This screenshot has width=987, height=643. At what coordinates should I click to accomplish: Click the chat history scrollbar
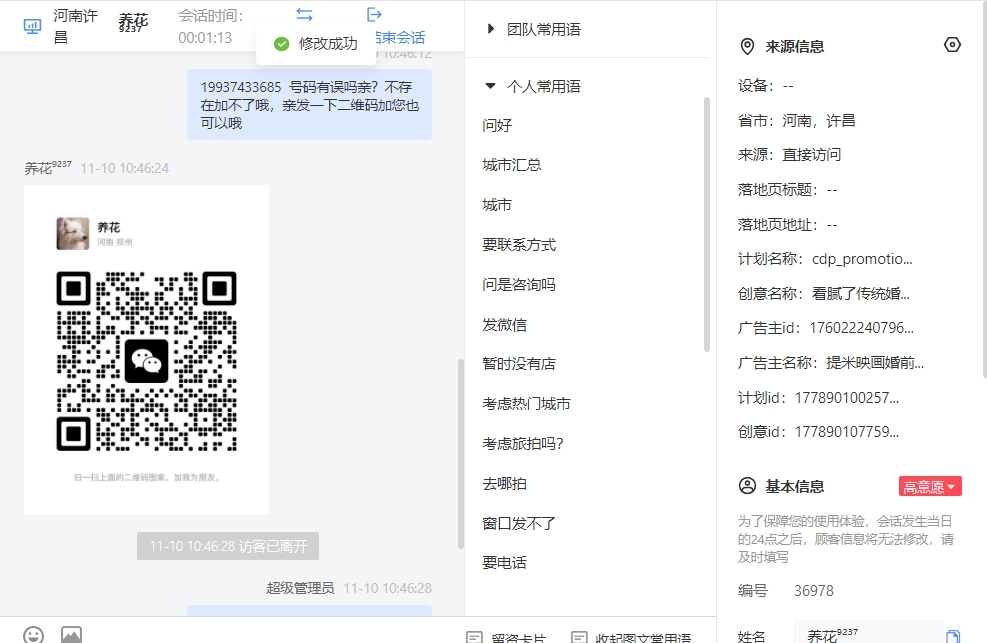pyautogui.click(x=461, y=453)
